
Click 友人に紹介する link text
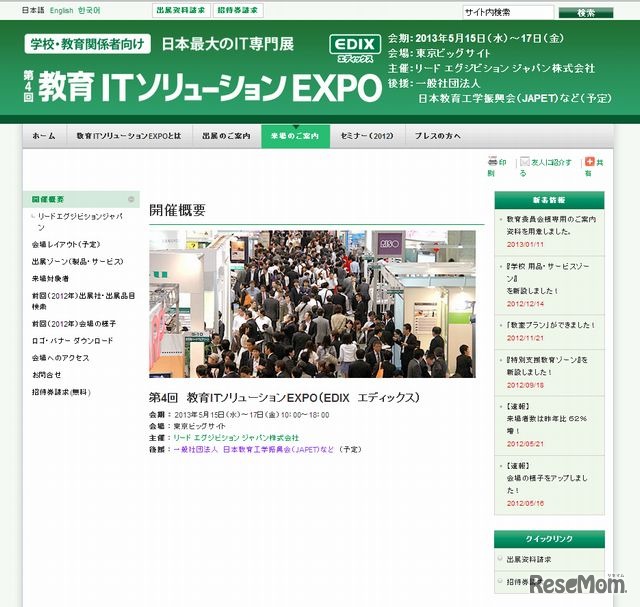[x=546, y=168]
